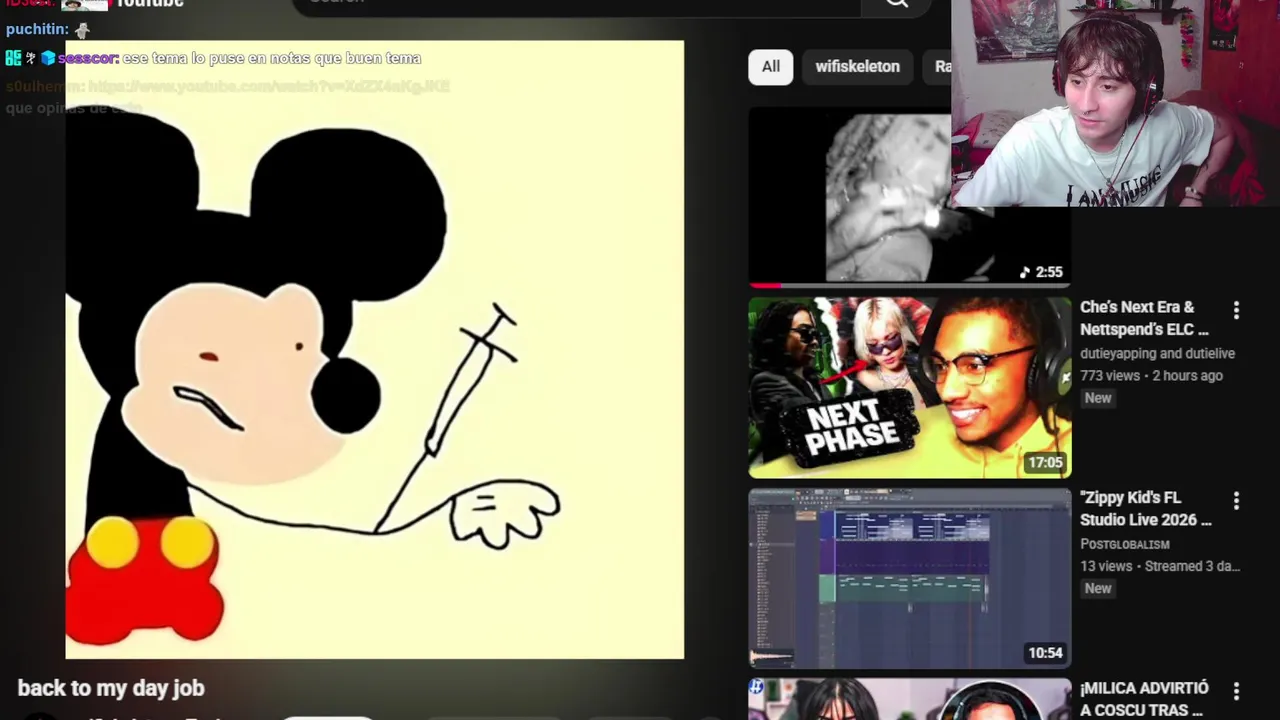Visit the POSTGLOBALISM channel
The height and width of the screenshot is (720, 1280).
1125,544
